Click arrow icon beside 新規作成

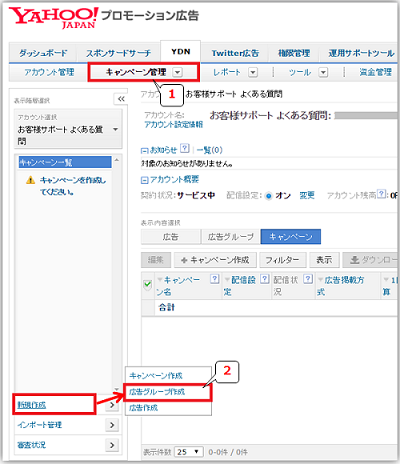(112, 405)
